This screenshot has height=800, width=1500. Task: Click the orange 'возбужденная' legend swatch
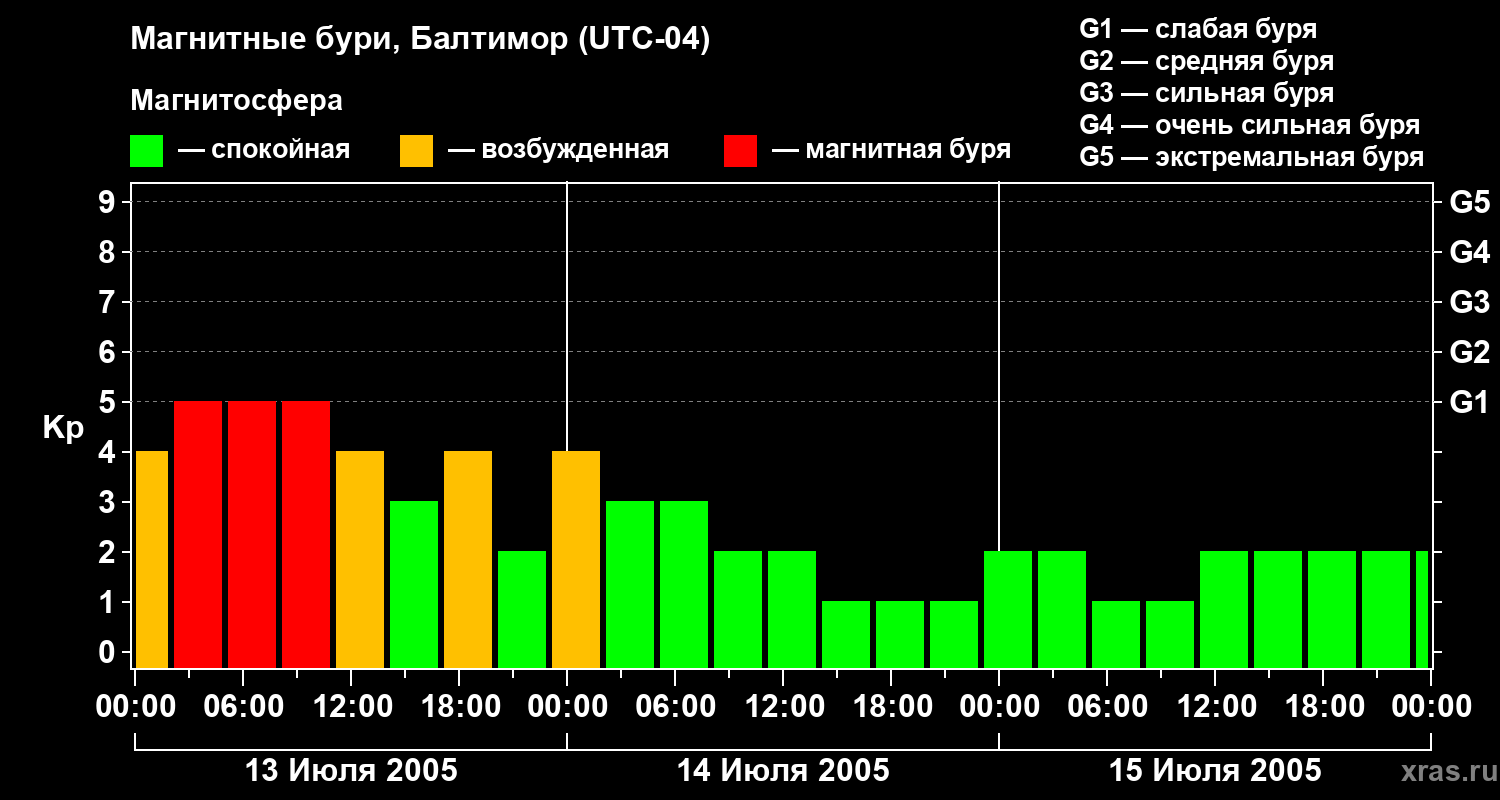pos(417,151)
